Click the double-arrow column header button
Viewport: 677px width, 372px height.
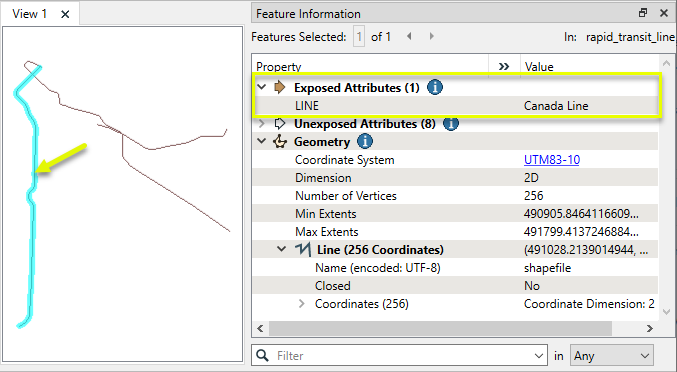(504, 67)
